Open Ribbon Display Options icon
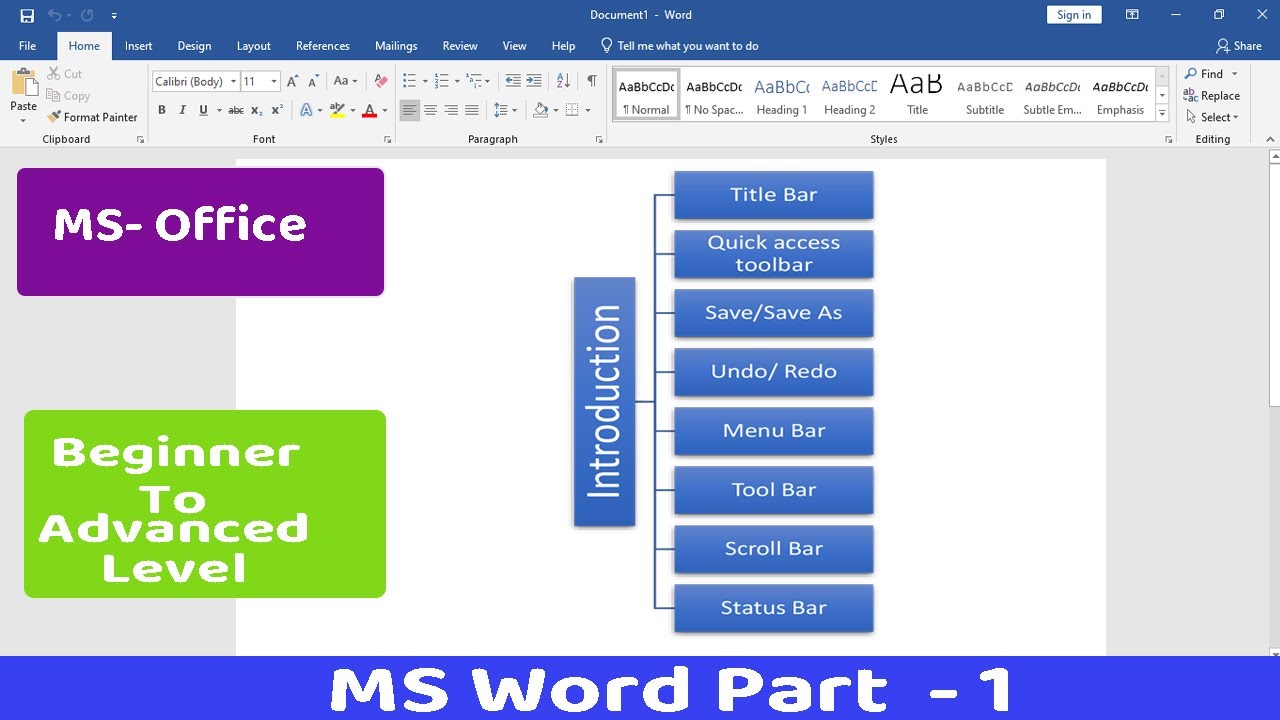1280x720 pixels. pyautogui.click(x=1132, y=15)
